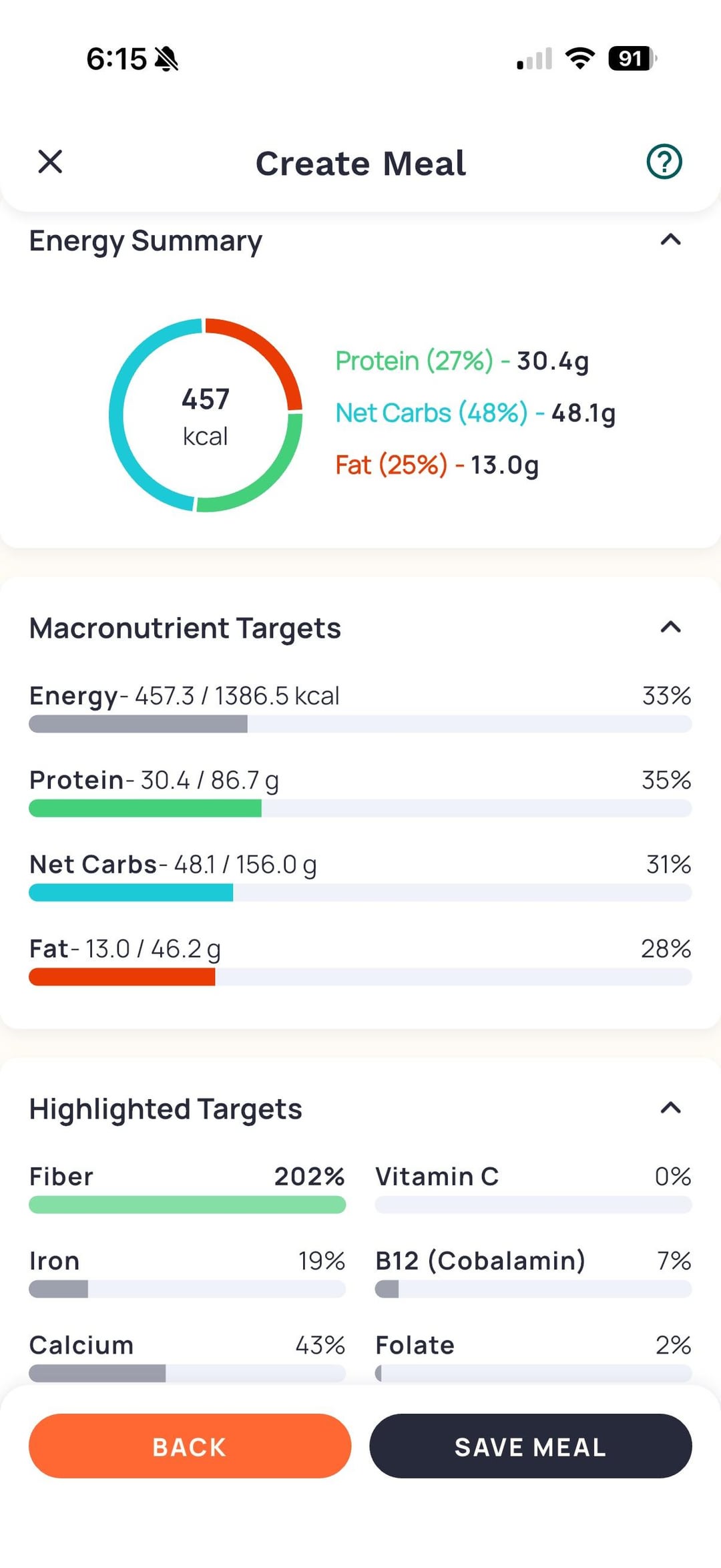Tap the Wi-Fi status icon
The image size is (721, 1568).
579,59
